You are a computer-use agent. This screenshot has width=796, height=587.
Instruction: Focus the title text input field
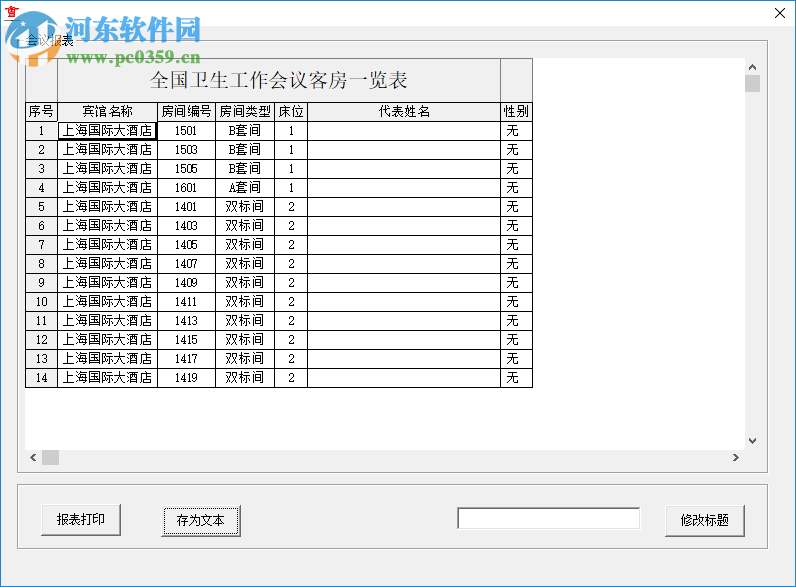548,518
